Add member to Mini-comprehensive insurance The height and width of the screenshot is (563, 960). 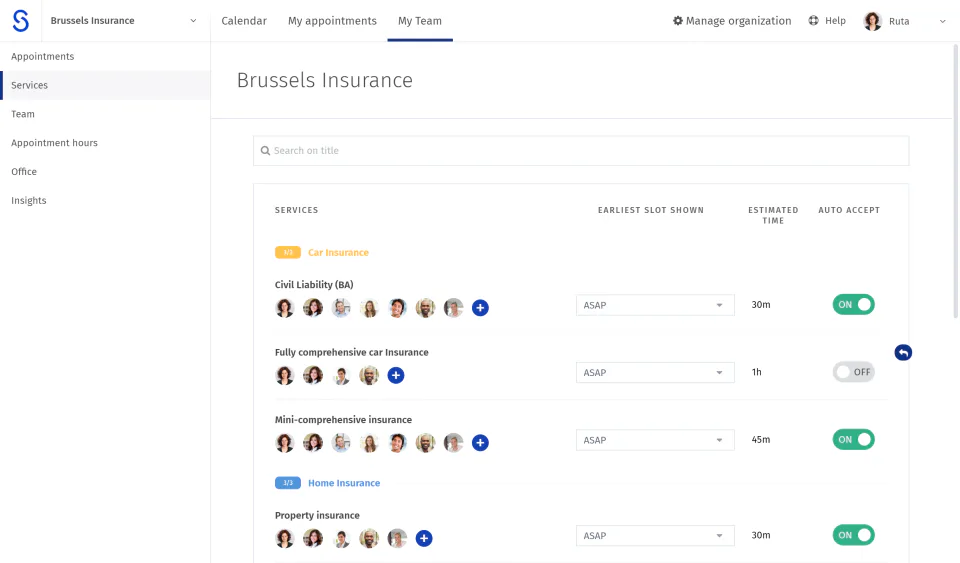click(x=480, y=442)
